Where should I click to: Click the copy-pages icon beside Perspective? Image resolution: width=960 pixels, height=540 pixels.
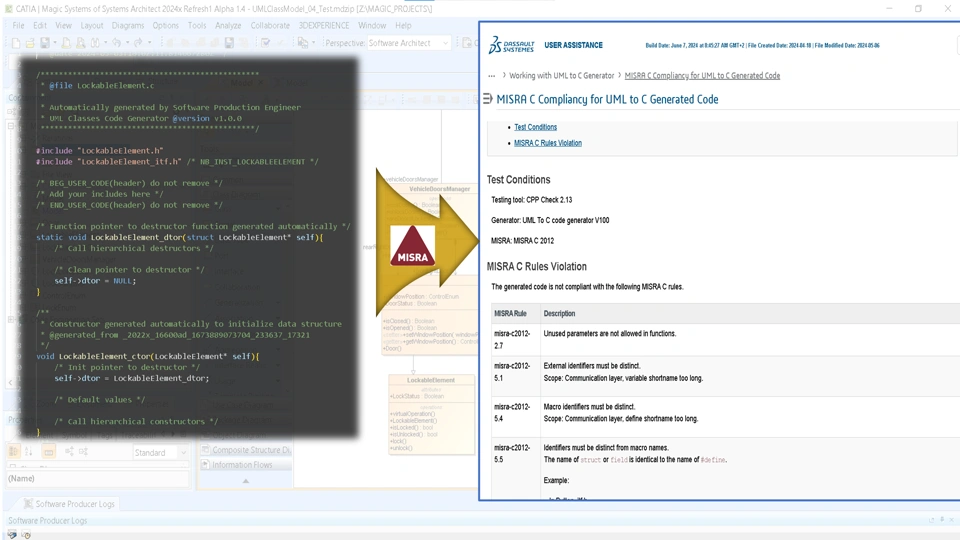point(302,43)
